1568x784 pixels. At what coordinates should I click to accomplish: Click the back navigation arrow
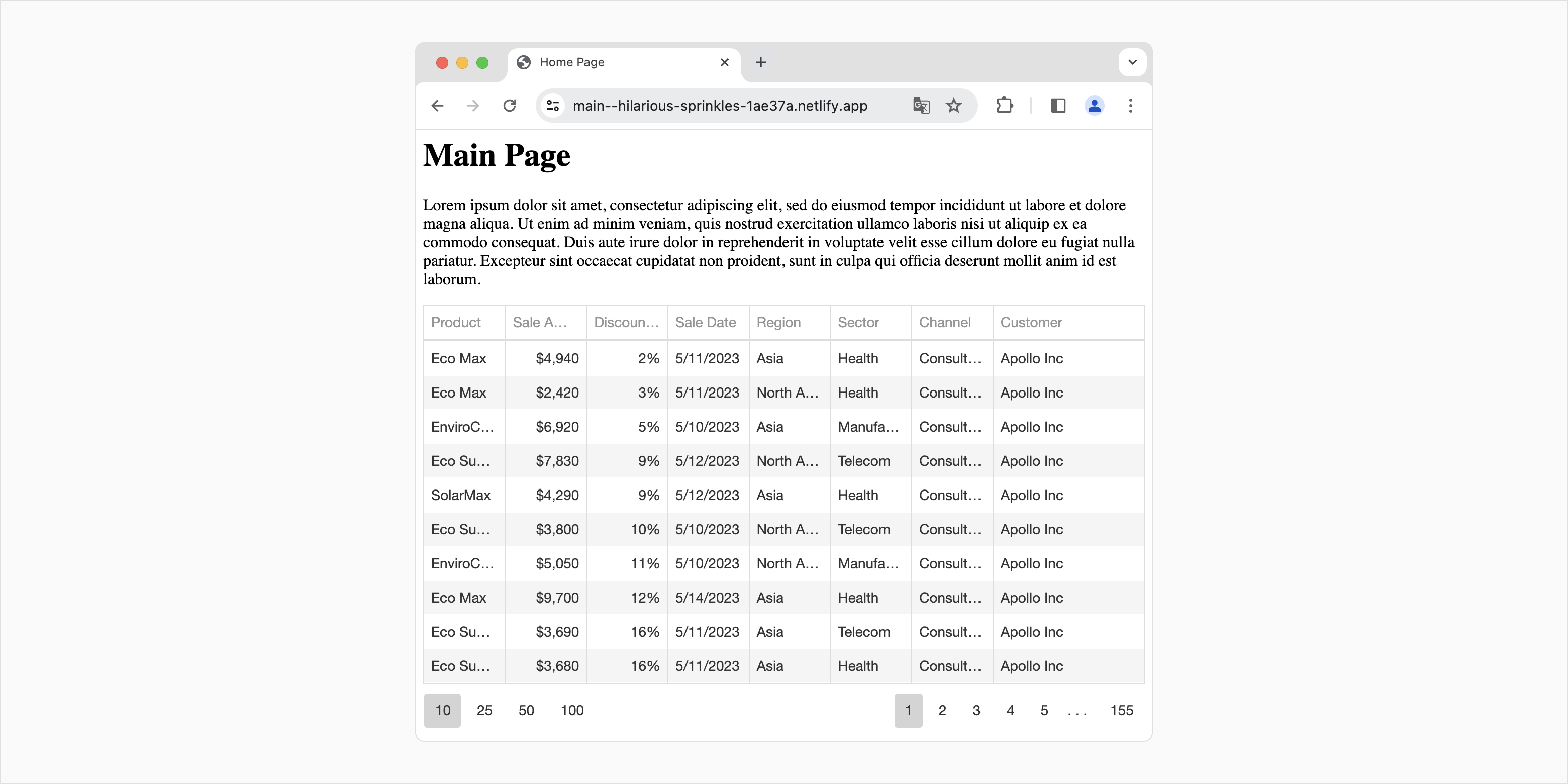tap(438, 106)
